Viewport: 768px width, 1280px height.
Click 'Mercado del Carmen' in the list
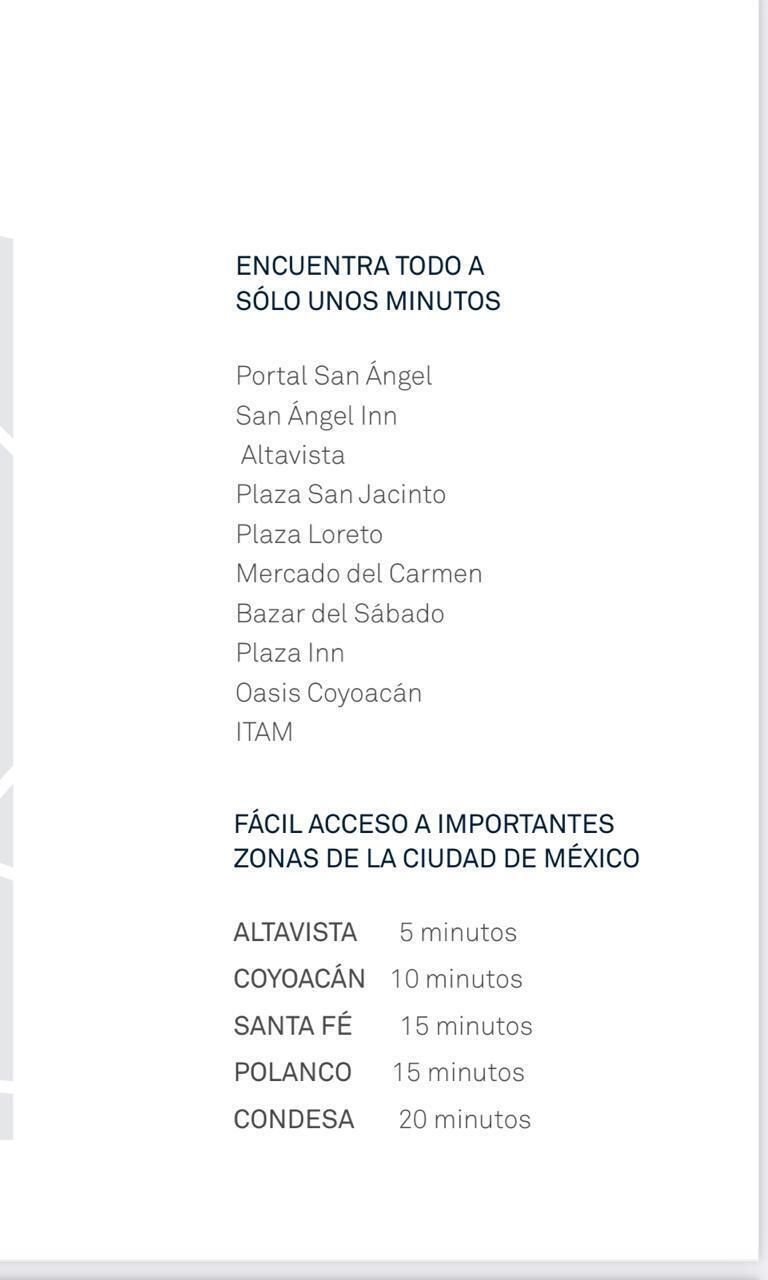pos(359,574)
